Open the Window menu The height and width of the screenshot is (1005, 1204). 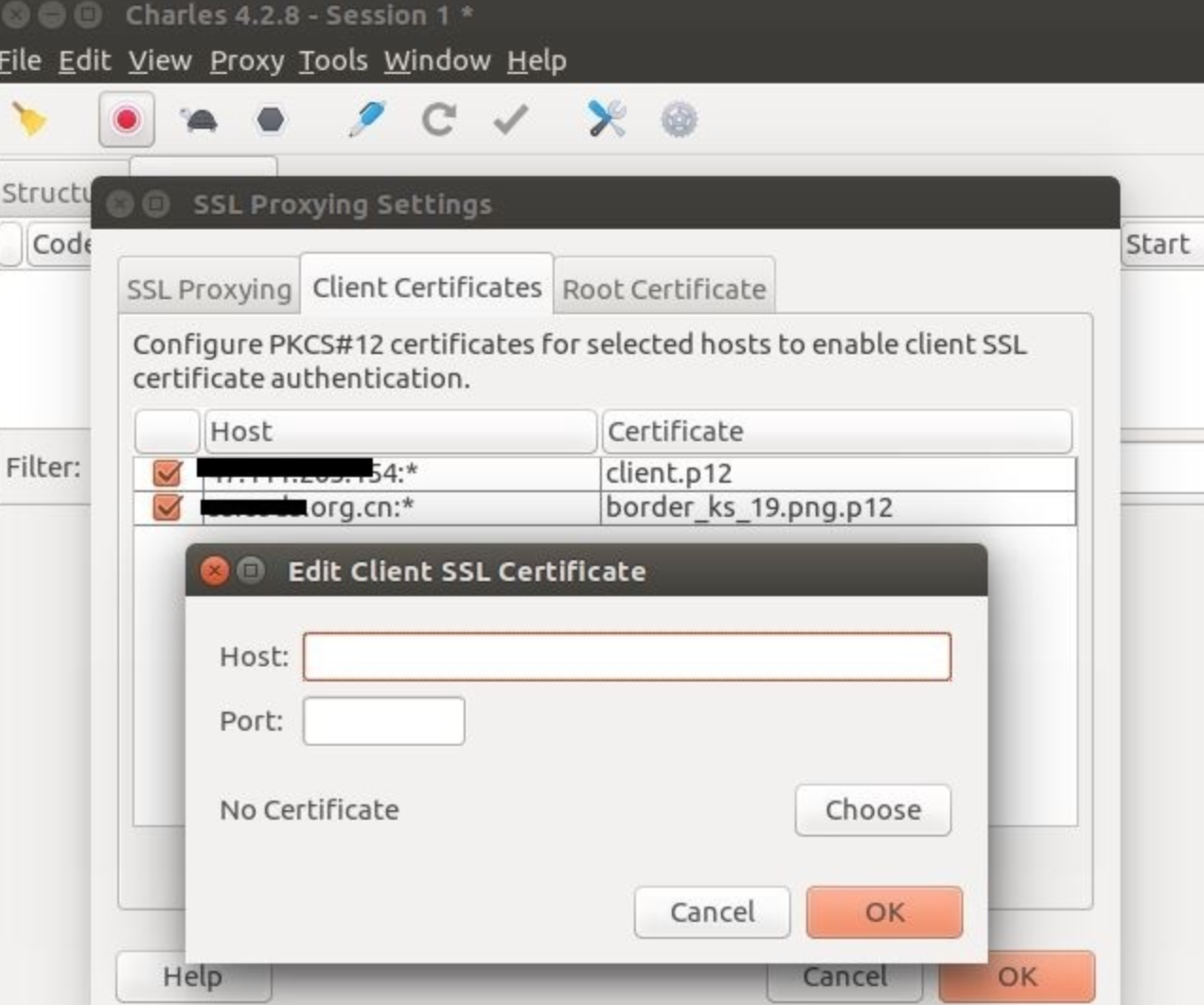[x=437, y=61]
